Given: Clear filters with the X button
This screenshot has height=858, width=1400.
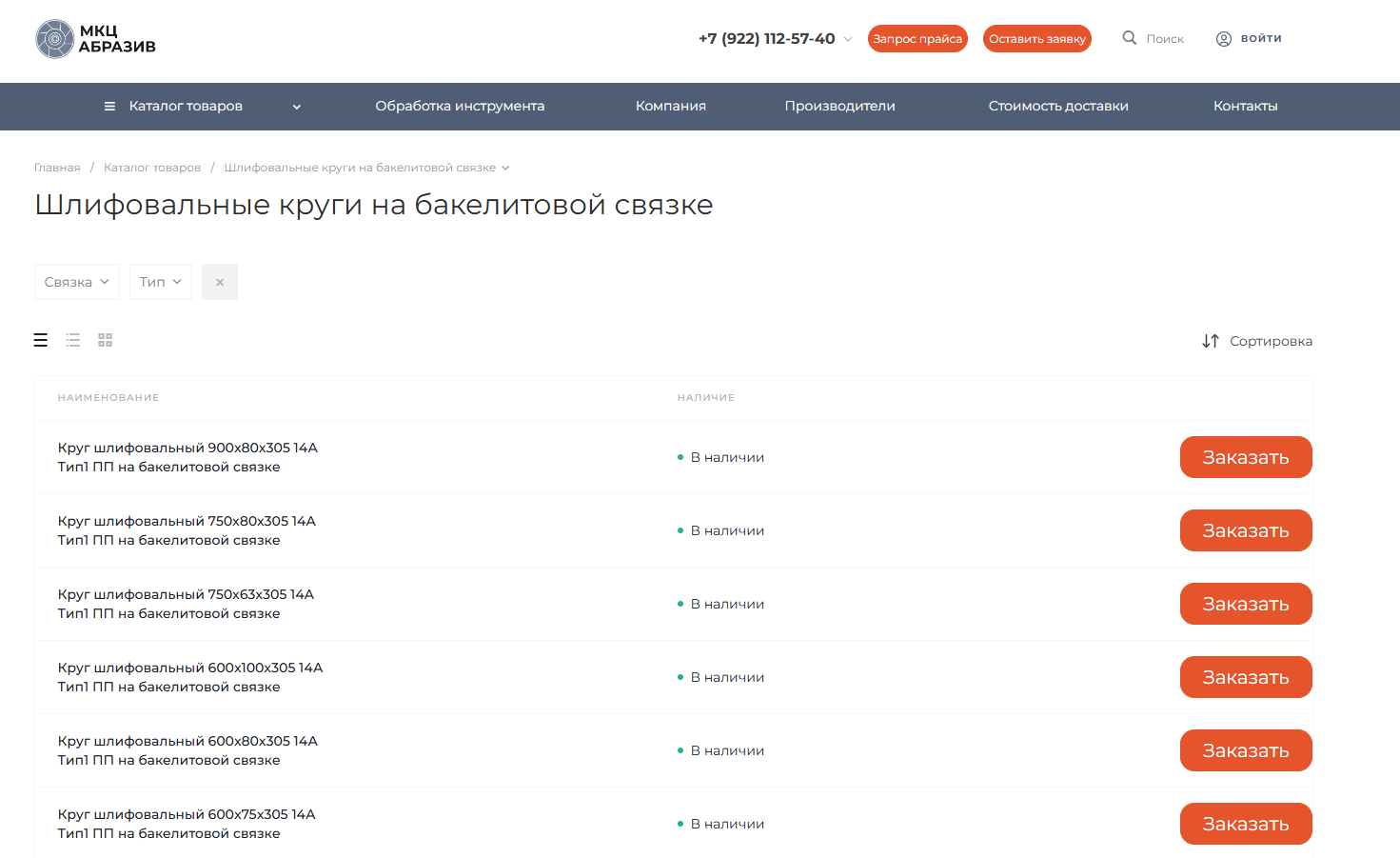Looking at the screenshot, I should pos(220,282).
